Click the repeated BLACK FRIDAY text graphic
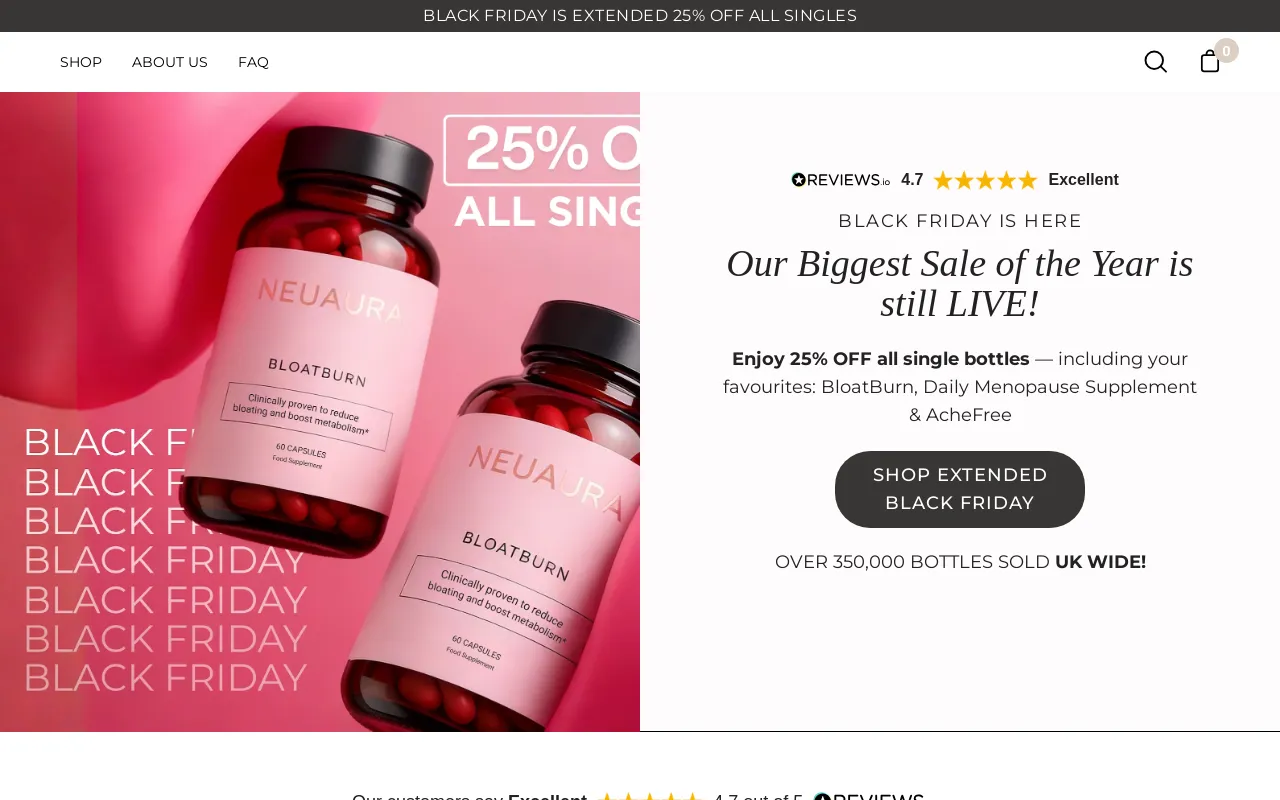1280x800 pixels. point(165,560)
